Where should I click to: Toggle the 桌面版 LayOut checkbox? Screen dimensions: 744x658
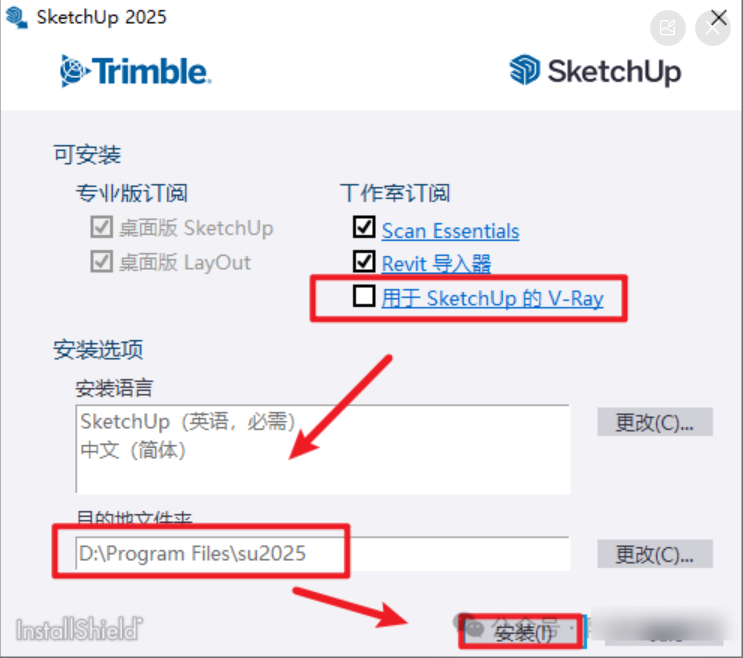[102, 261]
